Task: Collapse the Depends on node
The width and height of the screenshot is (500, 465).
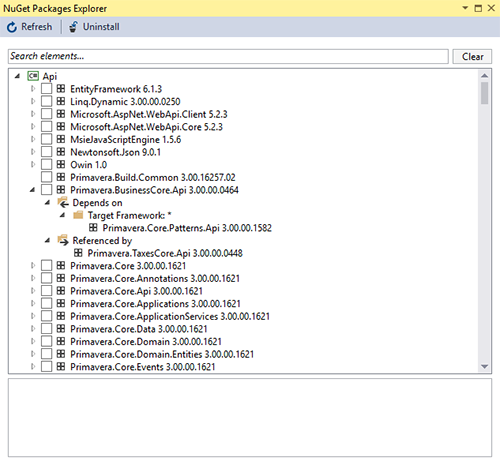Action: pos(48,203)
